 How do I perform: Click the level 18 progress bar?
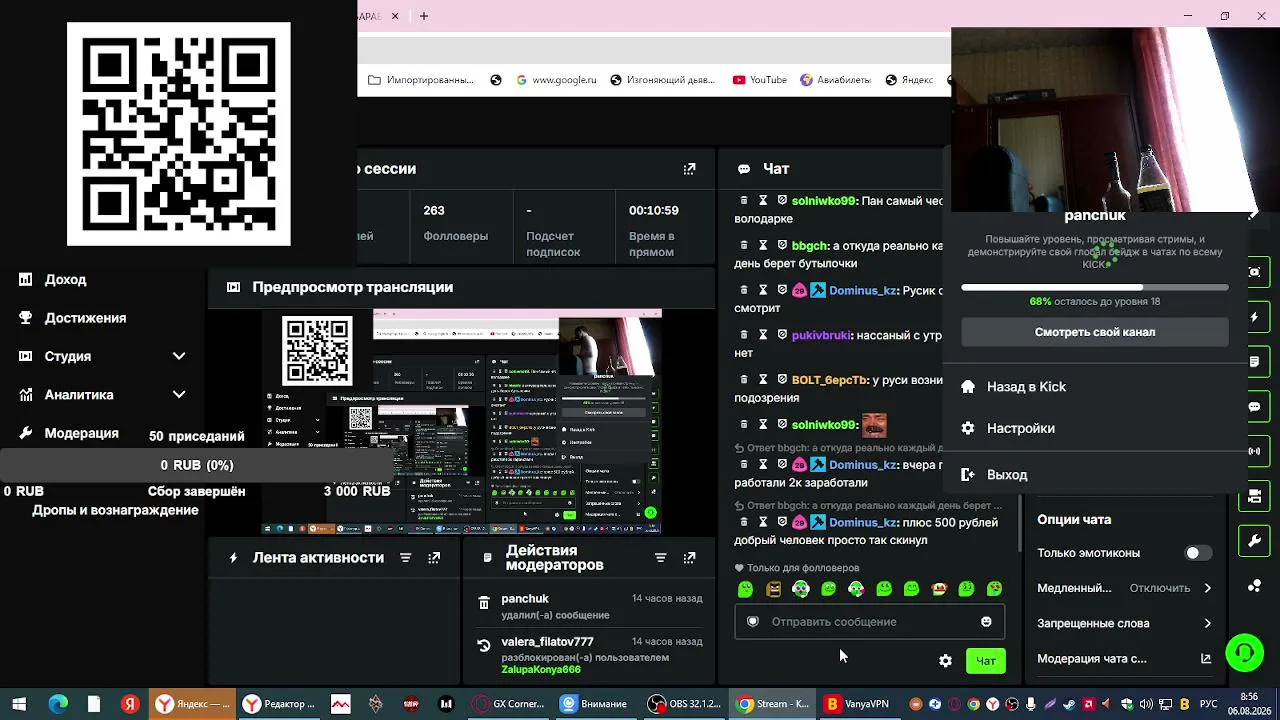coord(1095,288)
